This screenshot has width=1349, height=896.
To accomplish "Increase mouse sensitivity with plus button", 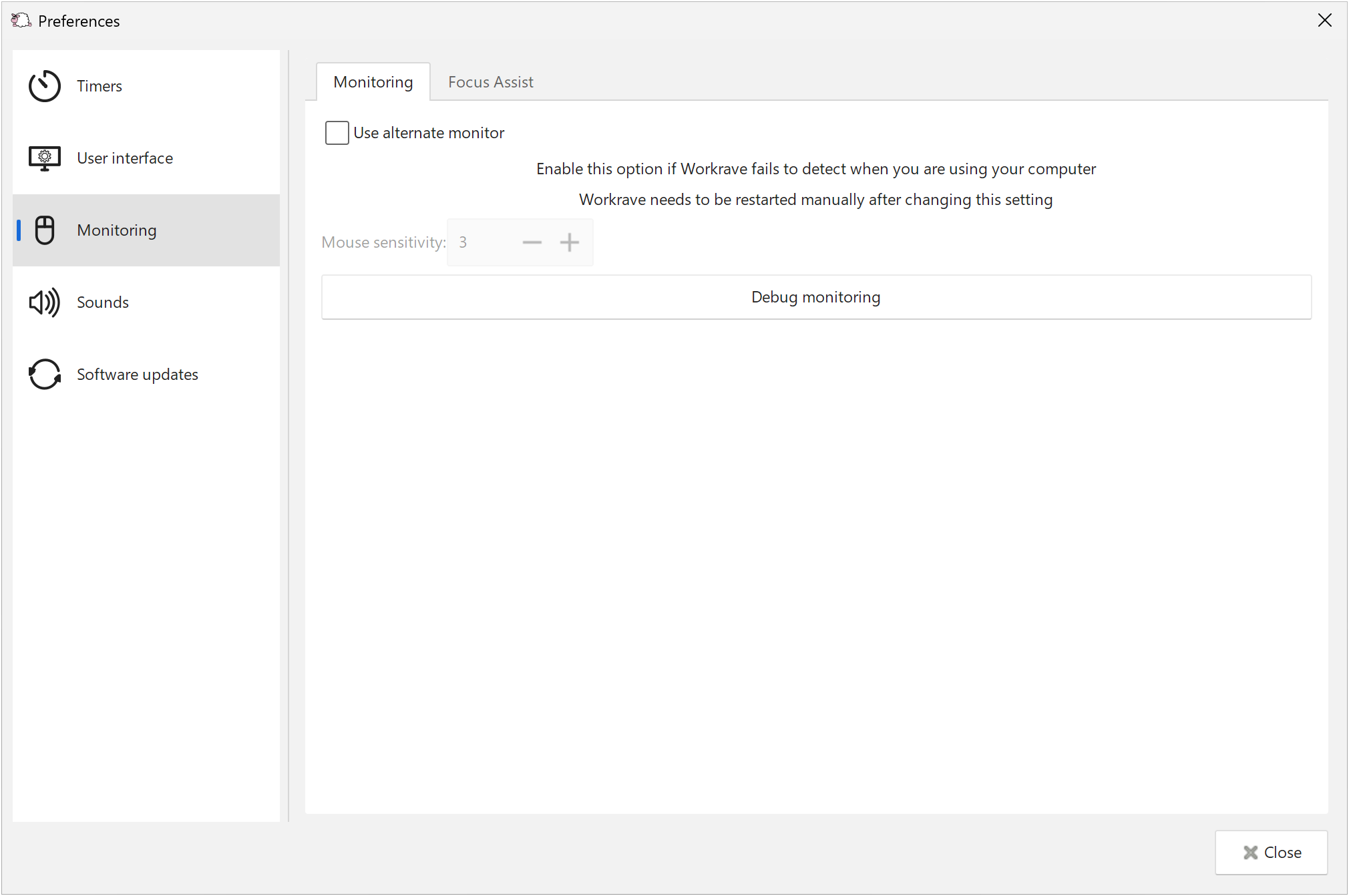I will pos(570,242).
